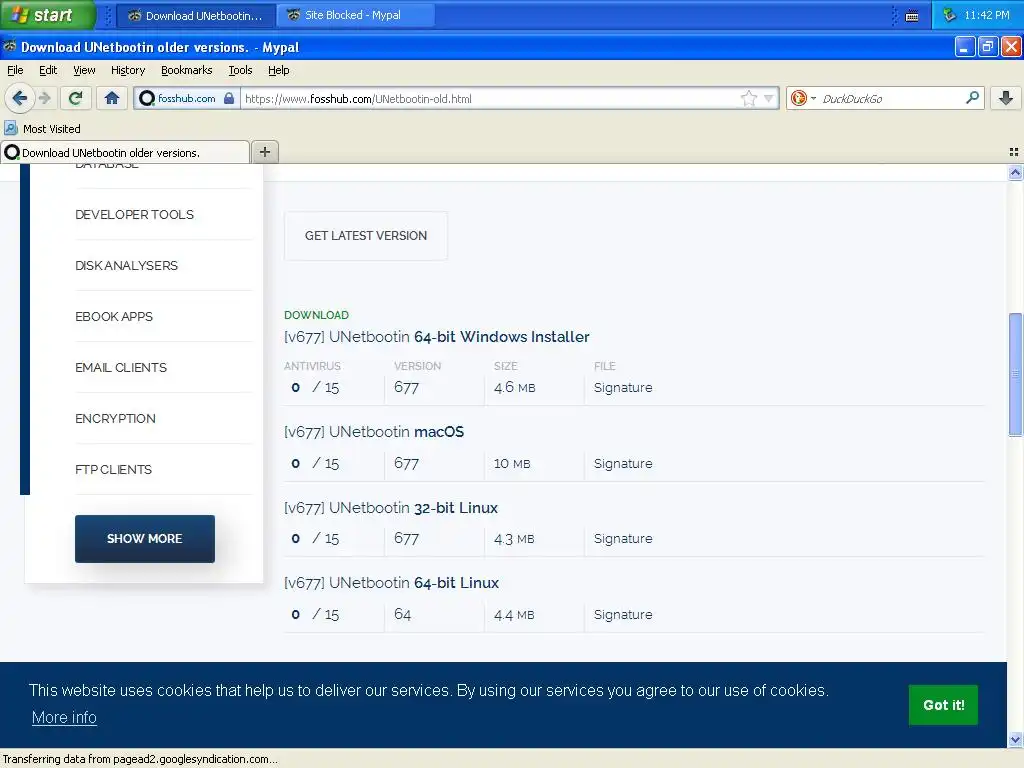Download UNetbootin 64-bit Windows Installer
1024x768 pixels.
(436, 337)
